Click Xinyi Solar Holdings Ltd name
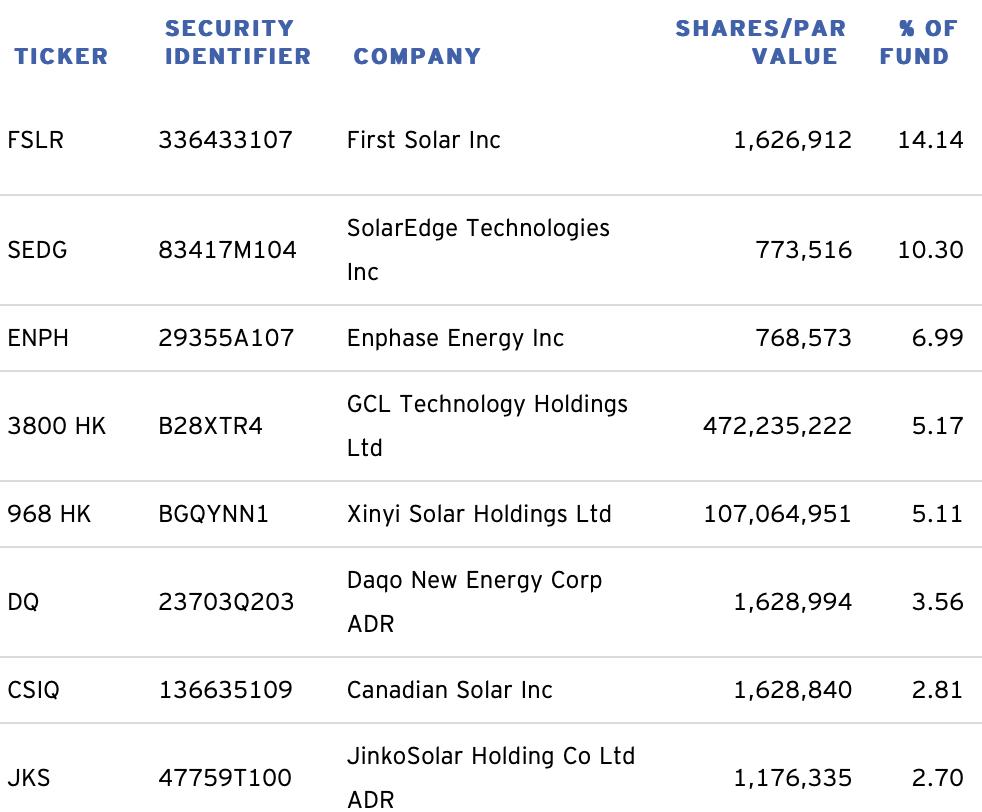Screen dimensions: 982x812 (479, 514)
